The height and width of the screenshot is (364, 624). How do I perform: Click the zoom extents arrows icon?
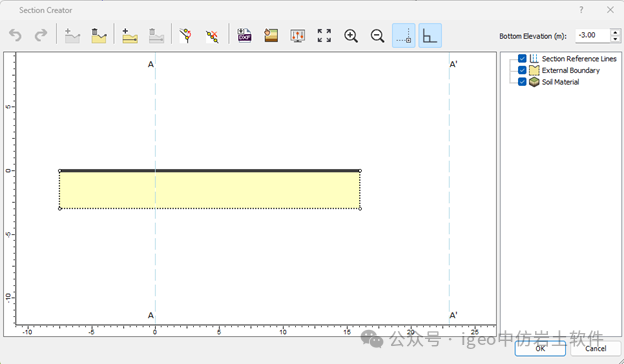coord(324,36)
